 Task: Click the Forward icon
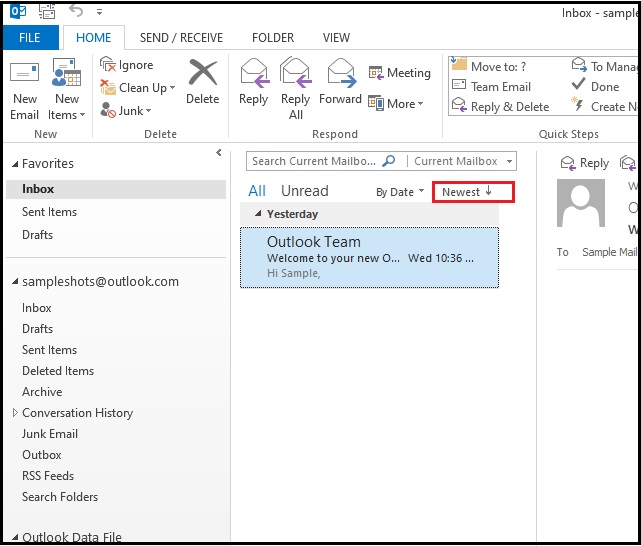342,73
